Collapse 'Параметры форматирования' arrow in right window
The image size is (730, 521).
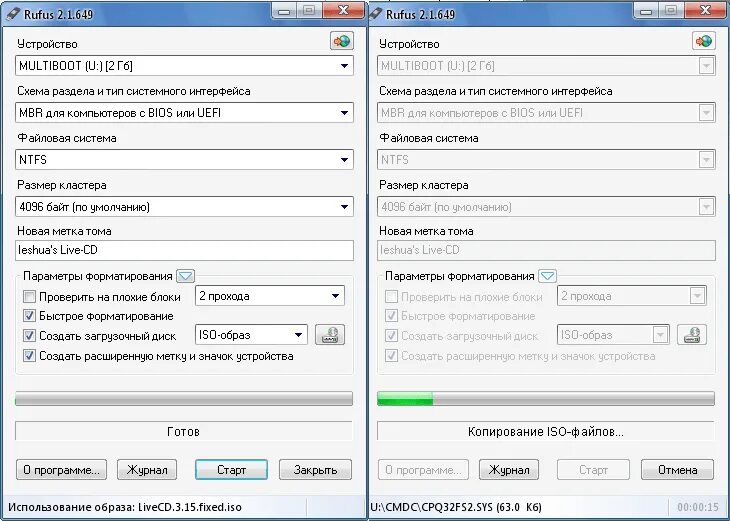[548, 276]
